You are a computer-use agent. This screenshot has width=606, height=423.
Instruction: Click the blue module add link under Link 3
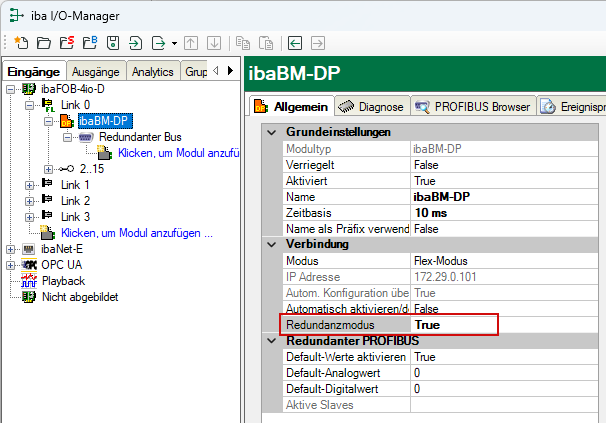click(137, 233)
